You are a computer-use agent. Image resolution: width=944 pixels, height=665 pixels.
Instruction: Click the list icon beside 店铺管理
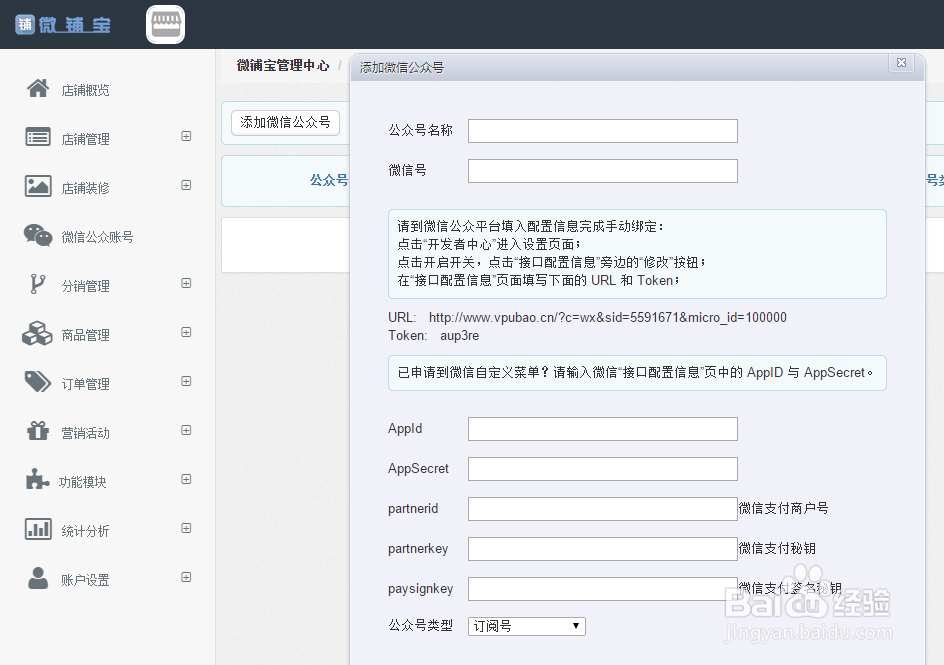38,137
